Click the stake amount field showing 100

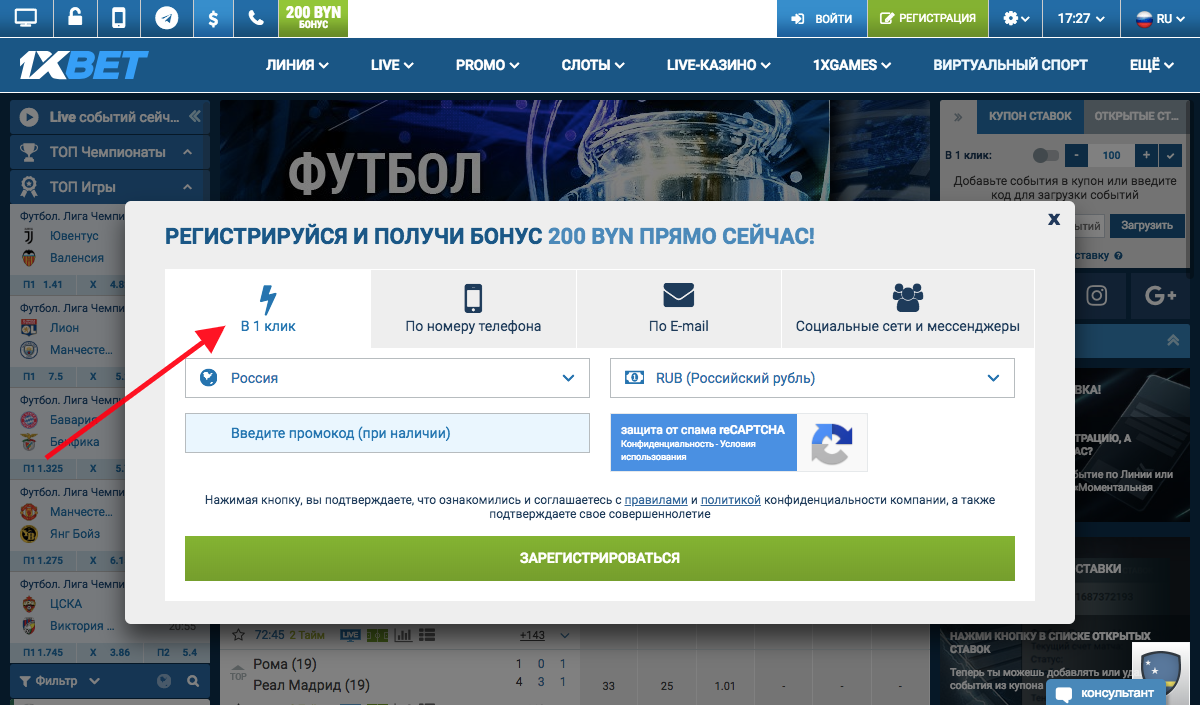coord(1111,156)
